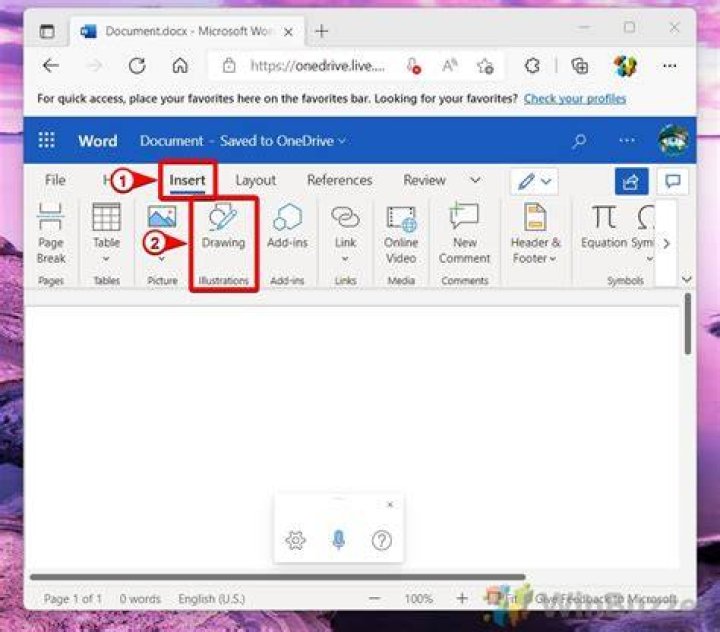The height and width of the screenshot is (632, 720).
Task: Click the Check your profiles link
Action: 575,98
